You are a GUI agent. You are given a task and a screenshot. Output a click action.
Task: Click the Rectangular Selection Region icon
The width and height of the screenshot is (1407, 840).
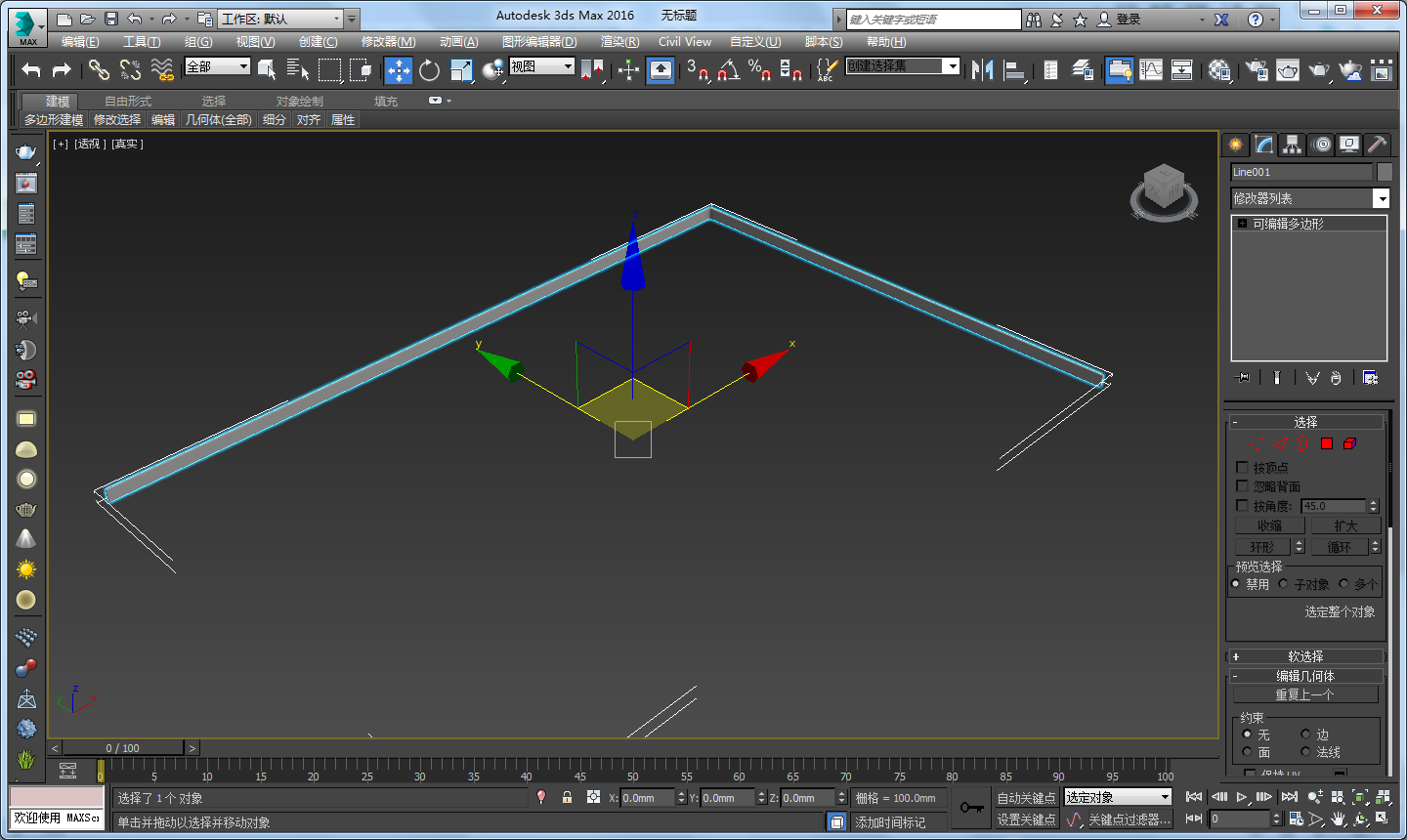(329, 69)
